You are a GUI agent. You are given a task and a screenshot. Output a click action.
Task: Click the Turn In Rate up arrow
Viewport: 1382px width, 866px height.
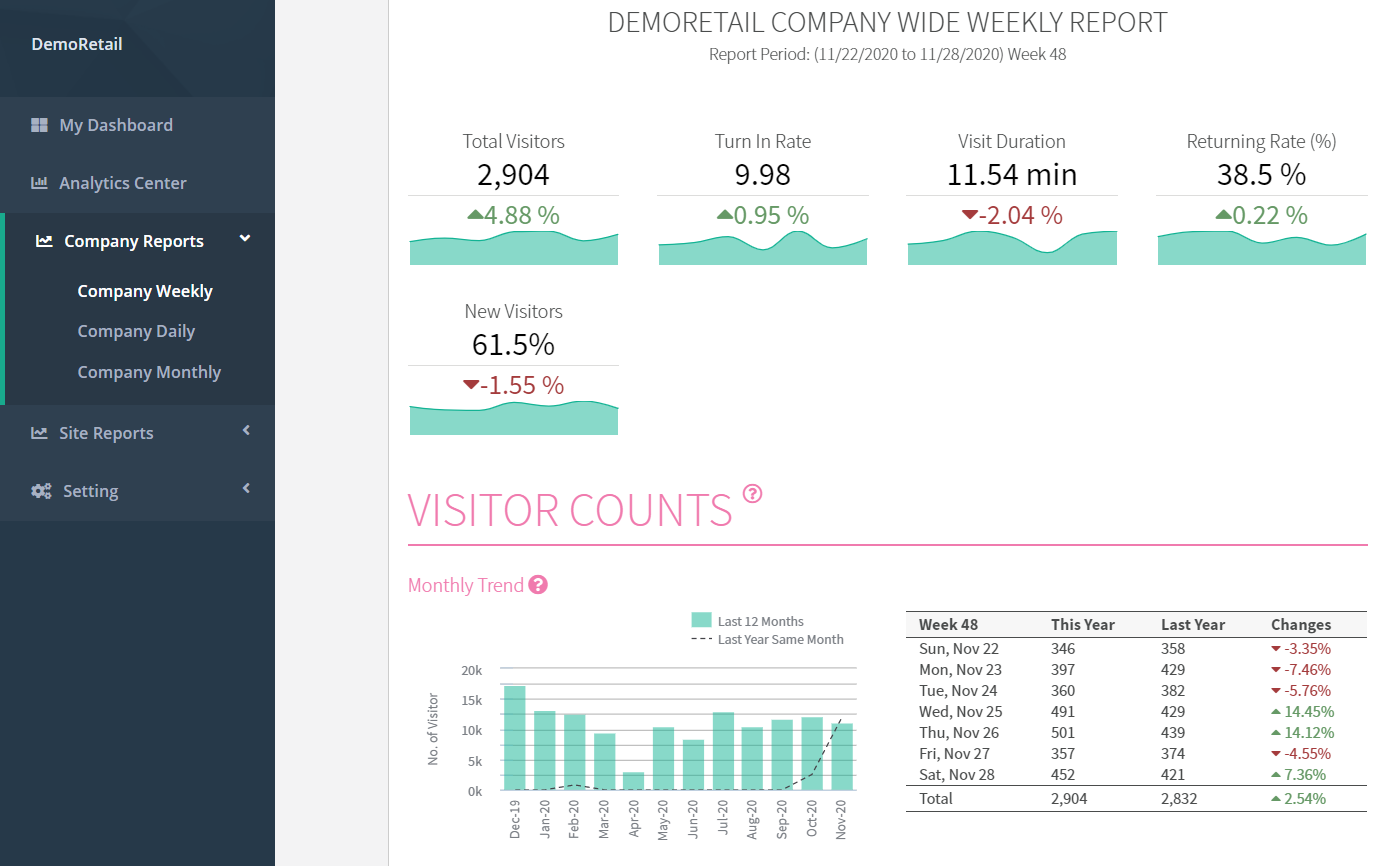coord(725,214)
